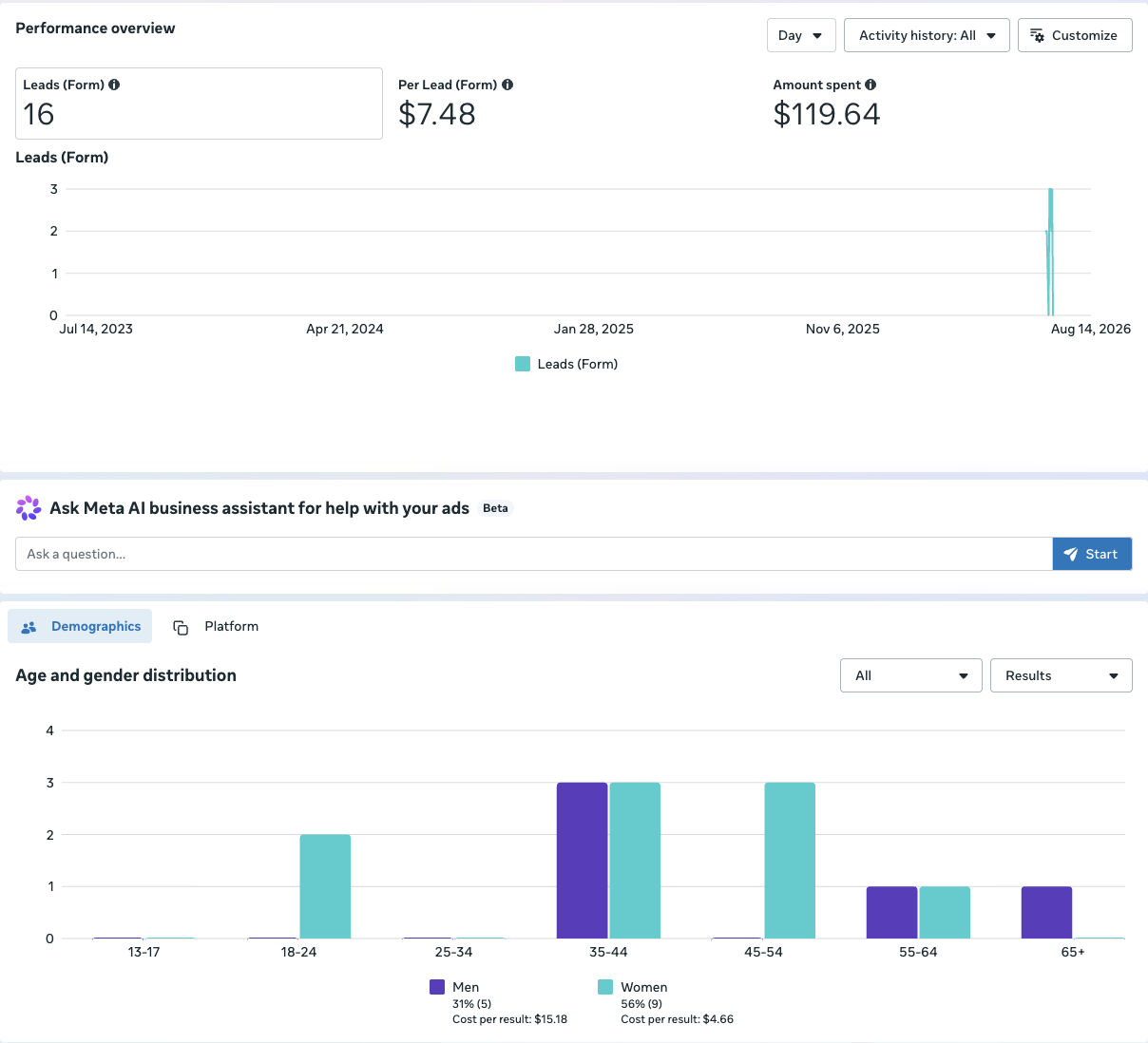Image resolution: width=1148 pixels, height=1043 pixels.
Task: Toggle the Leads (Form) chart legend swatch
Action: coord(523,364)
